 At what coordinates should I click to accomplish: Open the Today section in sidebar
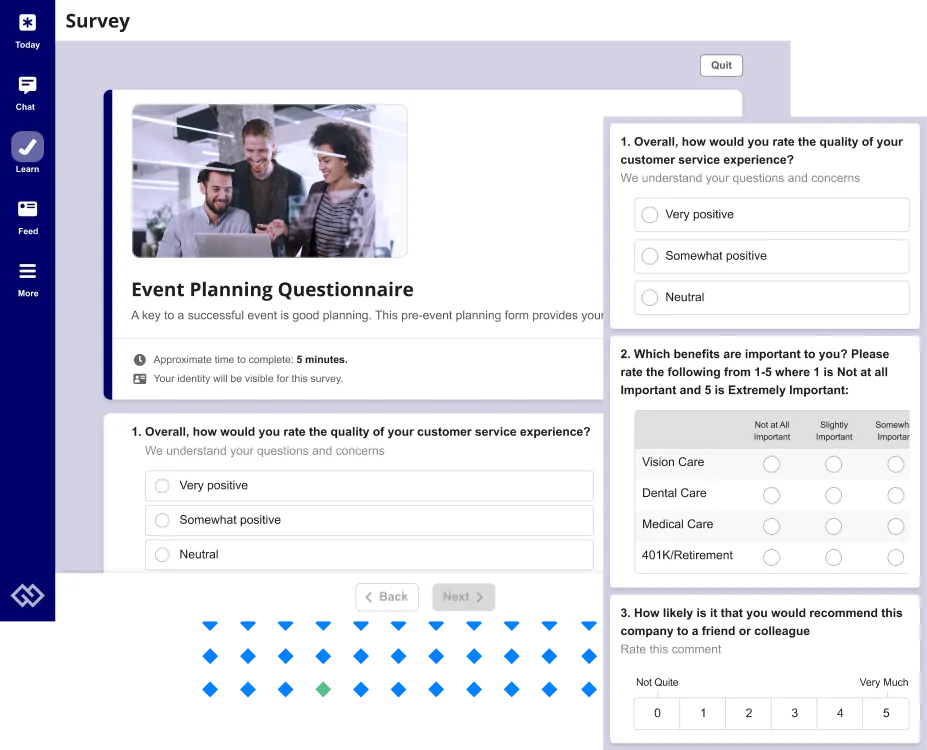point(27,31)
